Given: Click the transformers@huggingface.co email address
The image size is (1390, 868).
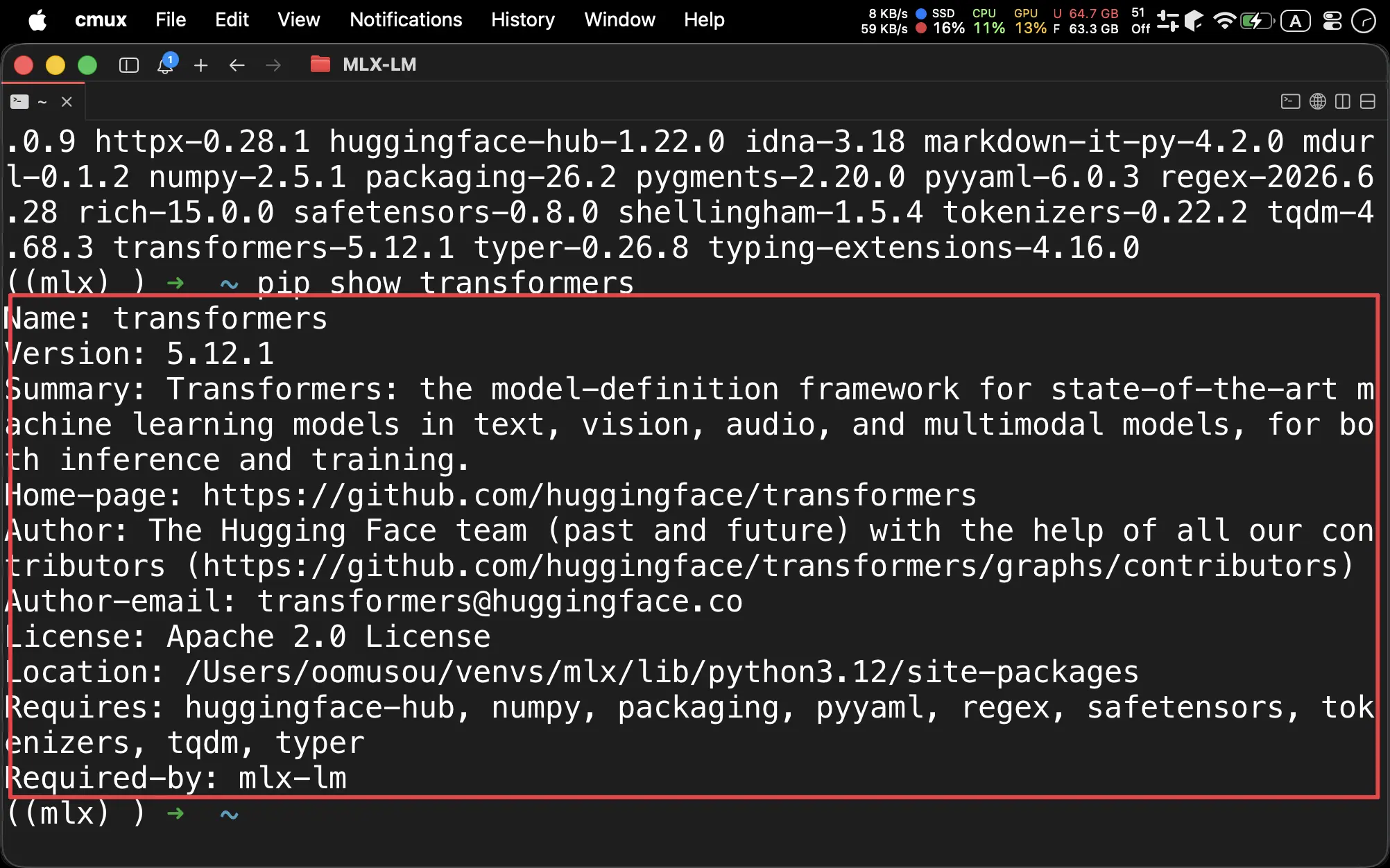Looking at the screenshot, I should tap(499, 601).
